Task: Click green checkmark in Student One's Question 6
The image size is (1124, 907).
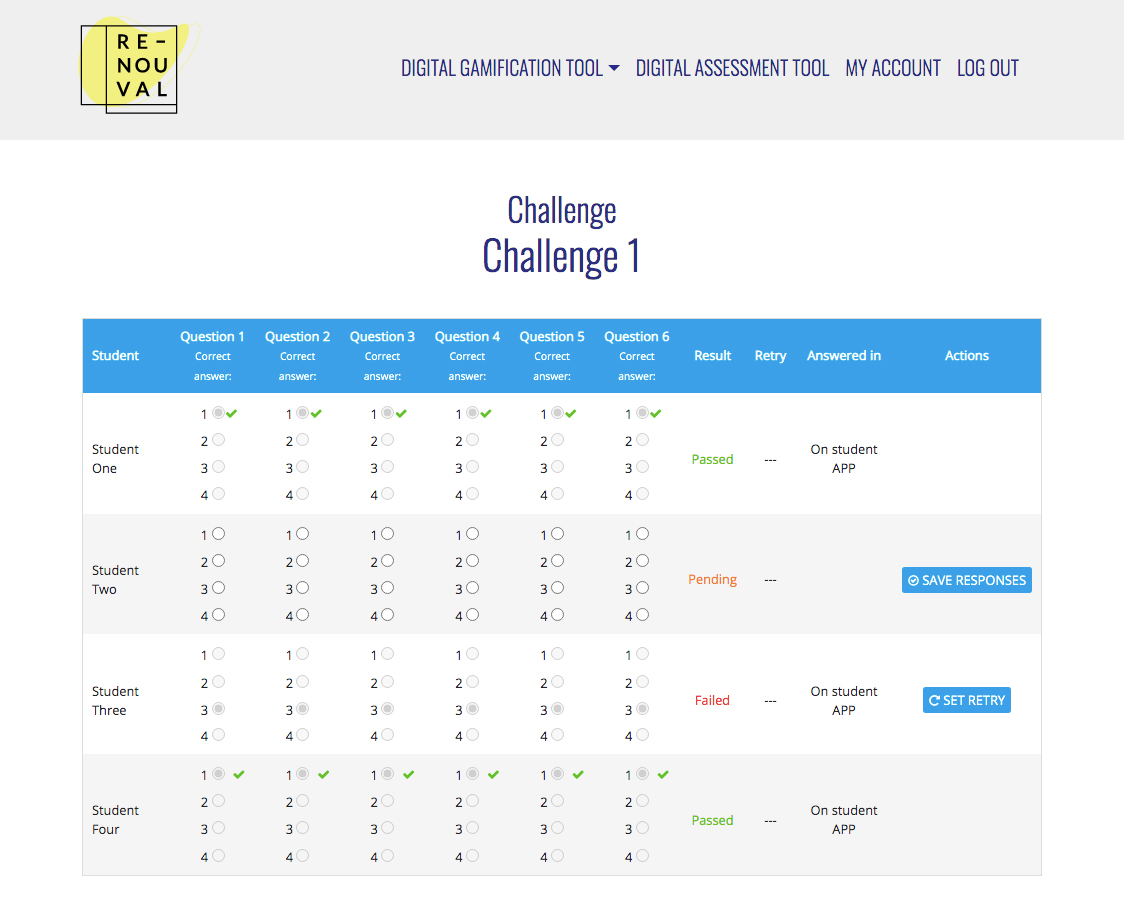Action: pyautogui.click(x=656, y=414)
